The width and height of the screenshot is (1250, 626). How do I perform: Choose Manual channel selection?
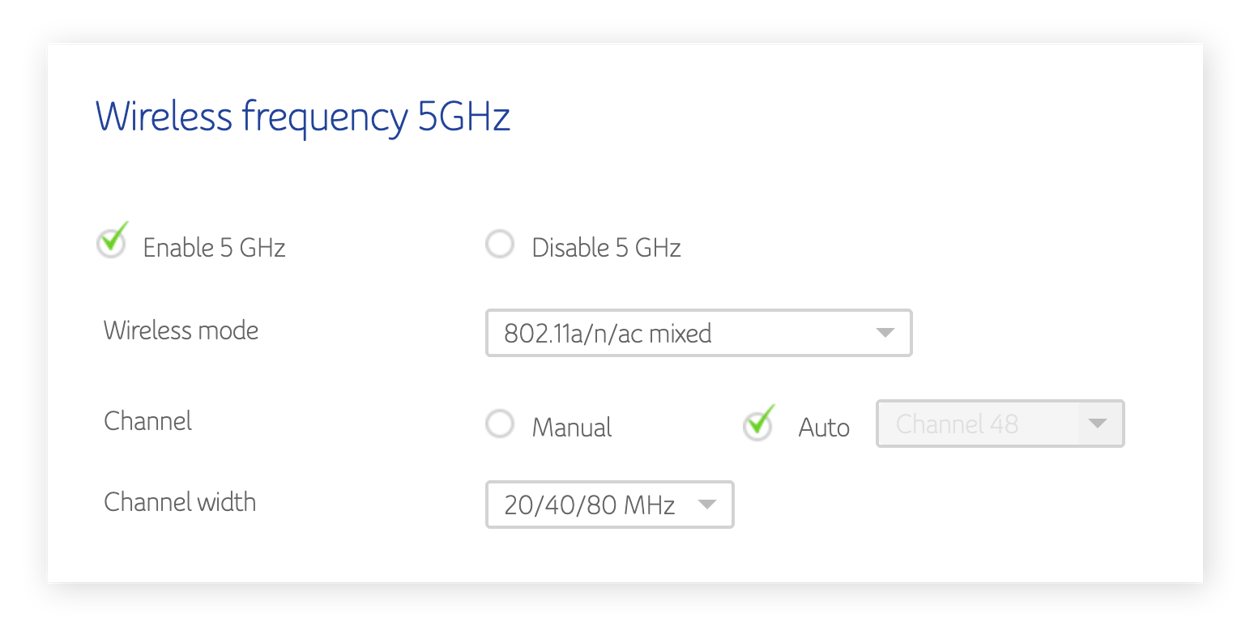point(500,424)
